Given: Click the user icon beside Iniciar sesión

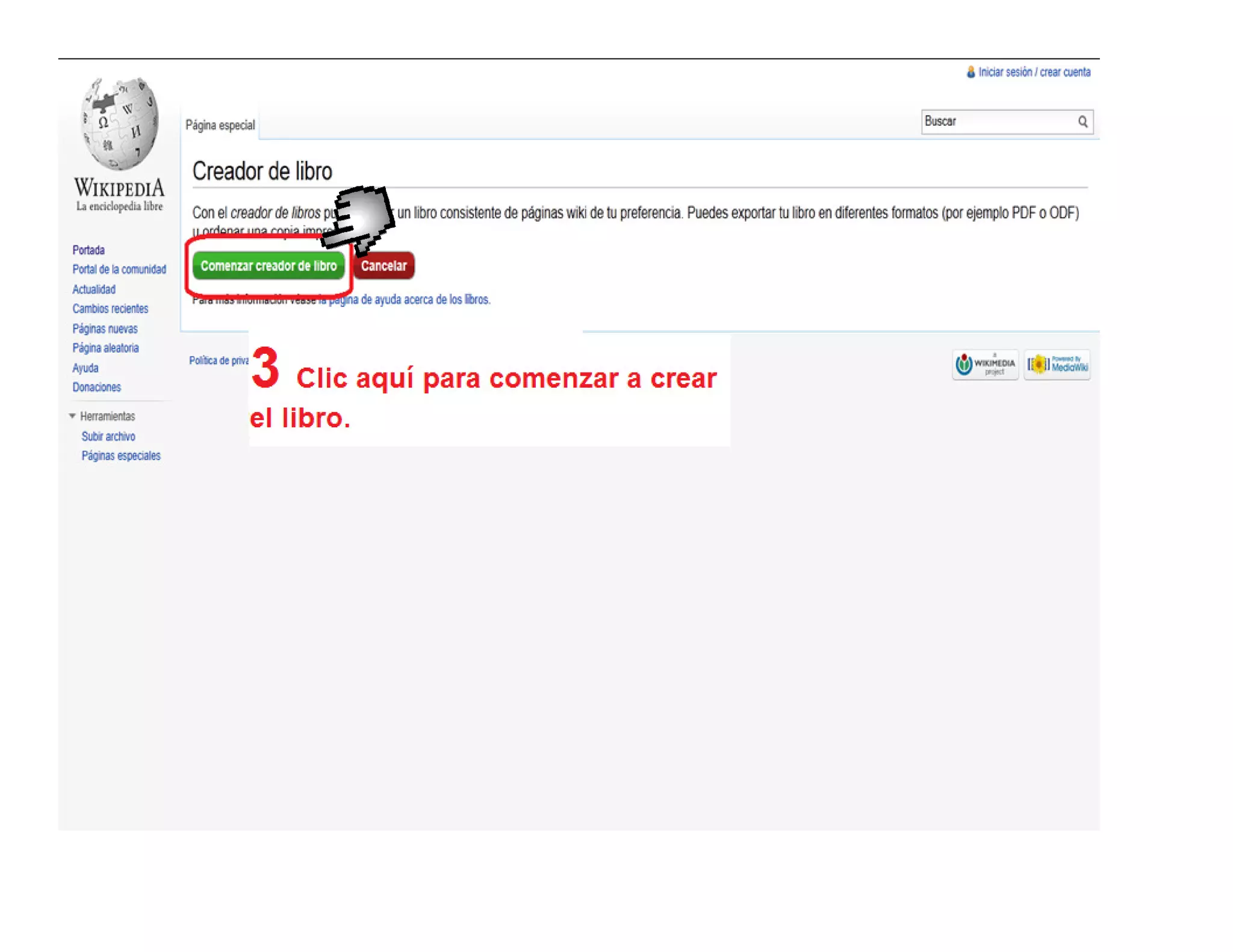Looking at the screenshot, I should [x=971, y=72].
